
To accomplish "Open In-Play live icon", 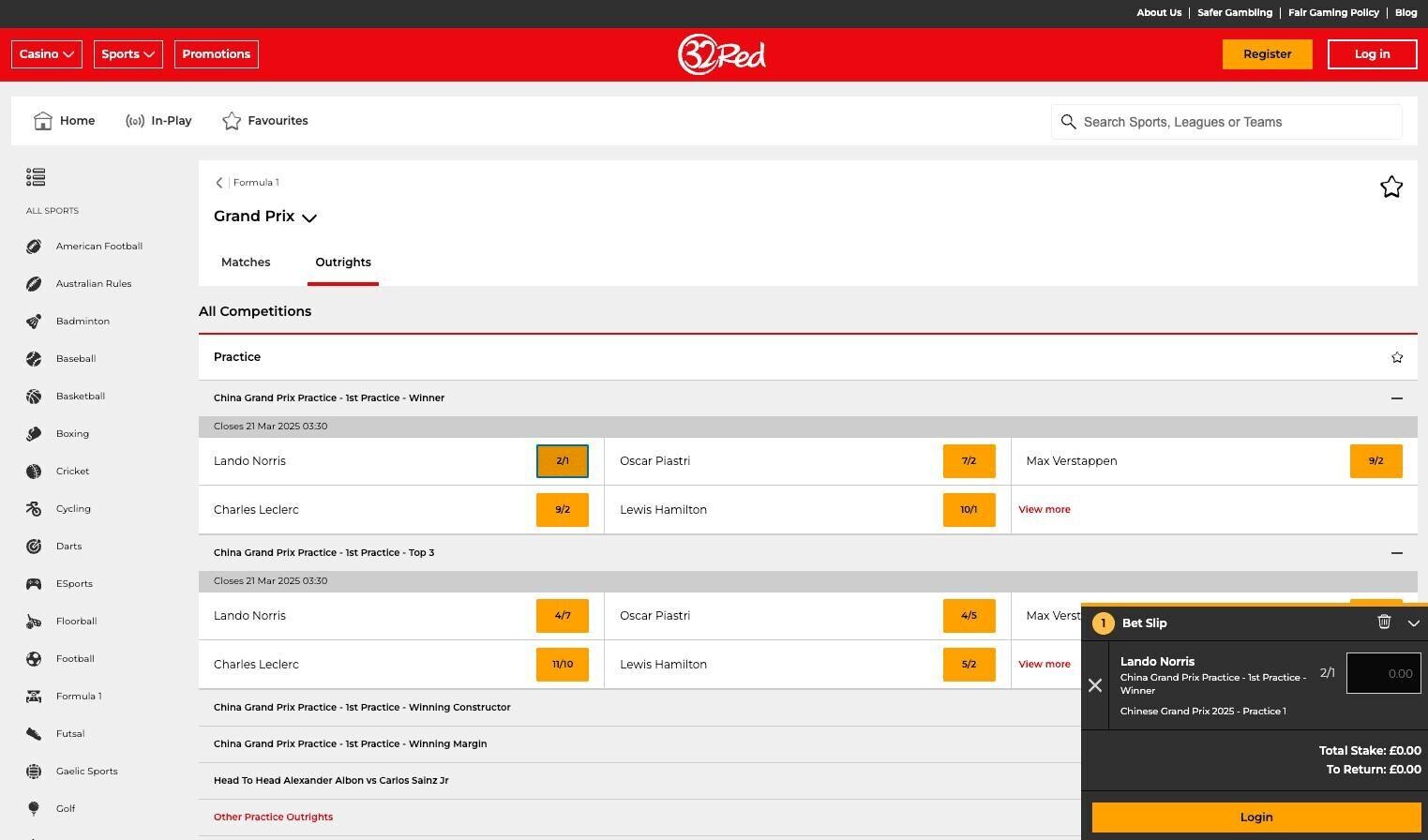I will pos(135,121).
